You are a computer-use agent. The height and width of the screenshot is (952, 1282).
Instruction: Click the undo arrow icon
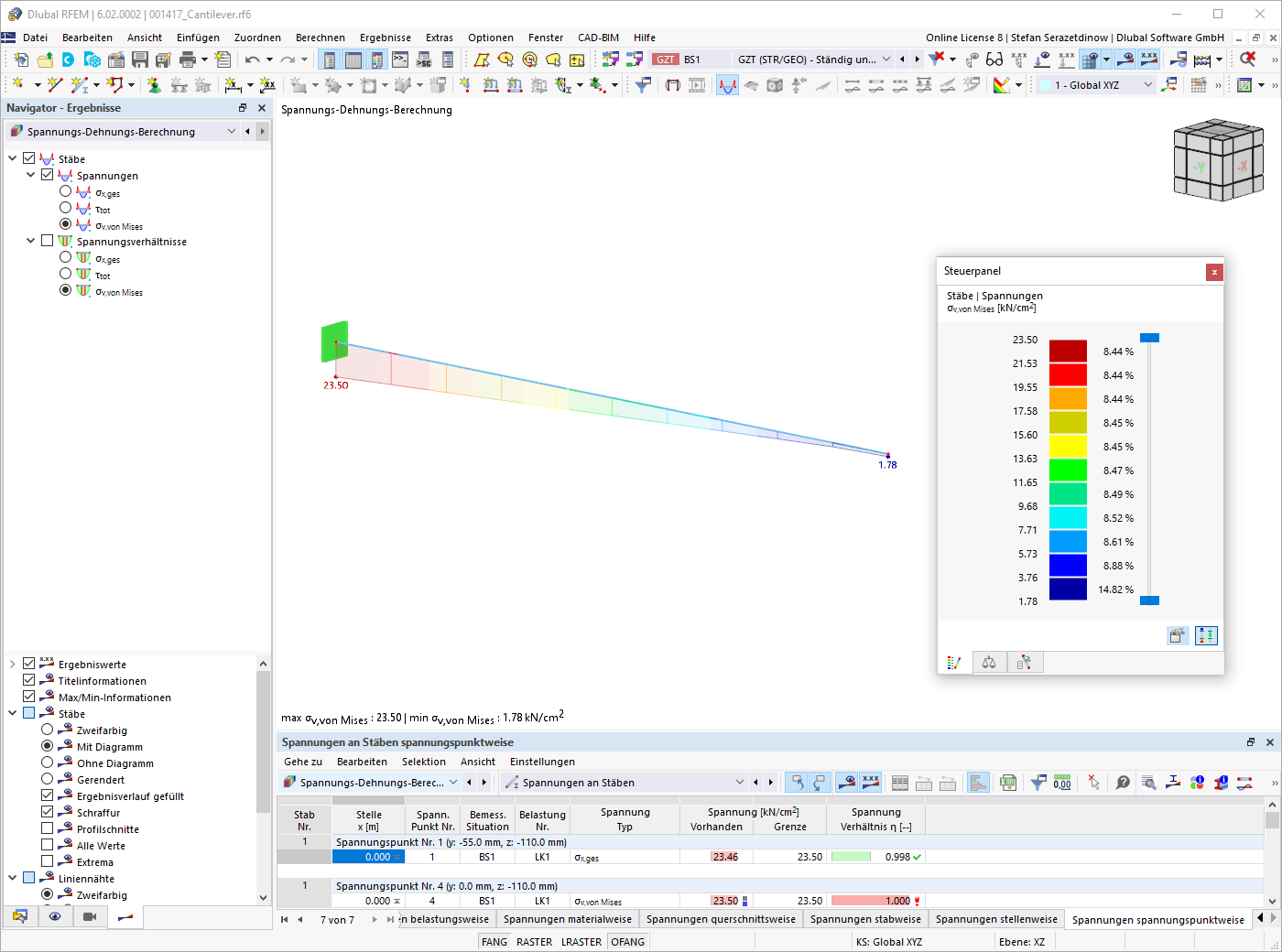[x=252, y=59]
